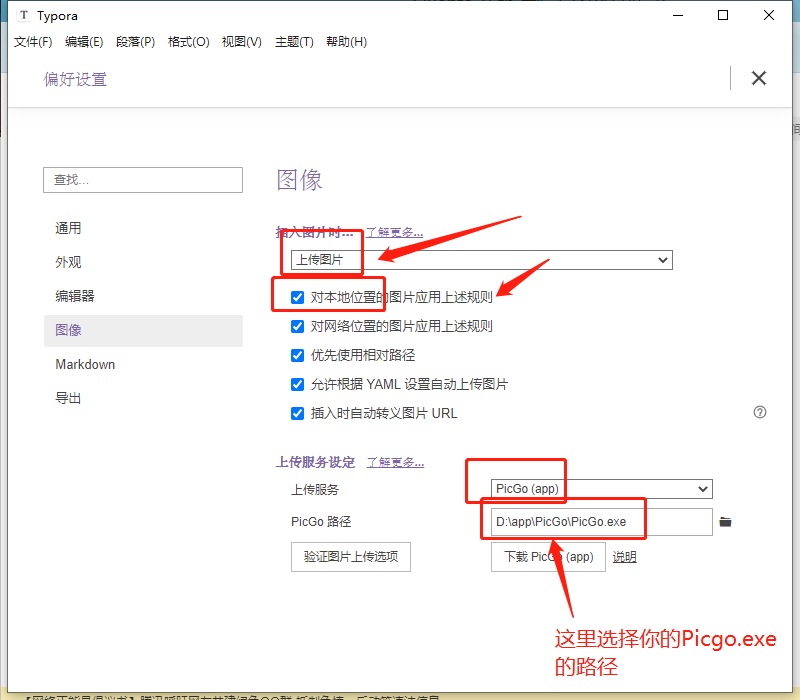Uncheck 优先使用相对路径 option
The height and width of the screenshot is (700, 800).
point(297,355)
